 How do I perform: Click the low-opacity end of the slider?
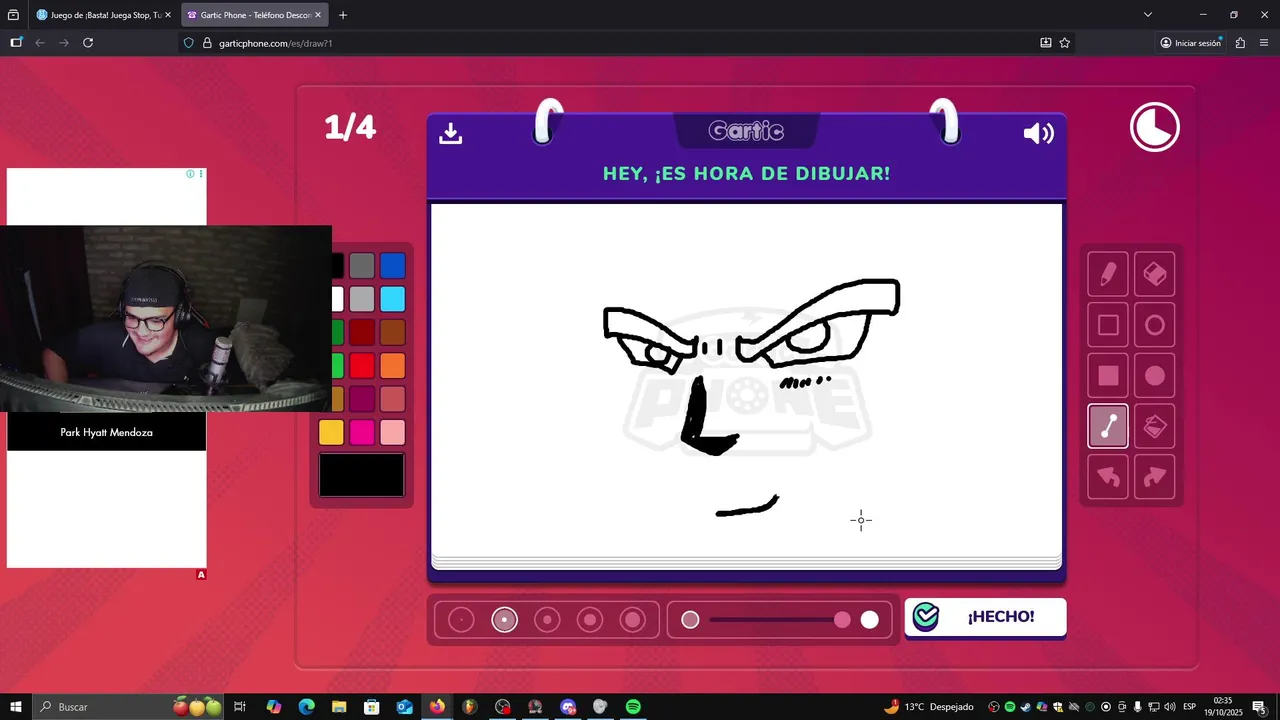coord(690,620)
